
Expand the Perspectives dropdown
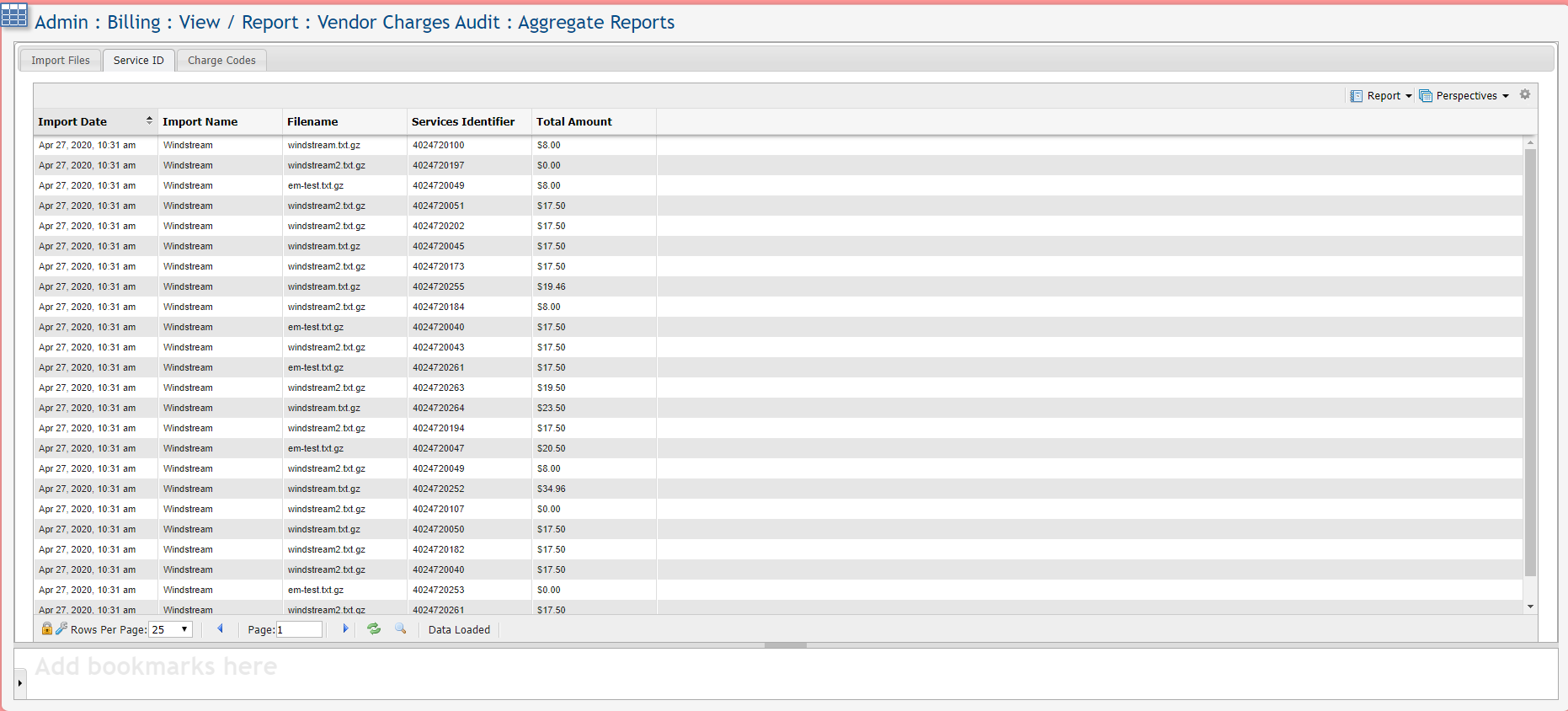pyautogui.click(x=1464, y=96)
